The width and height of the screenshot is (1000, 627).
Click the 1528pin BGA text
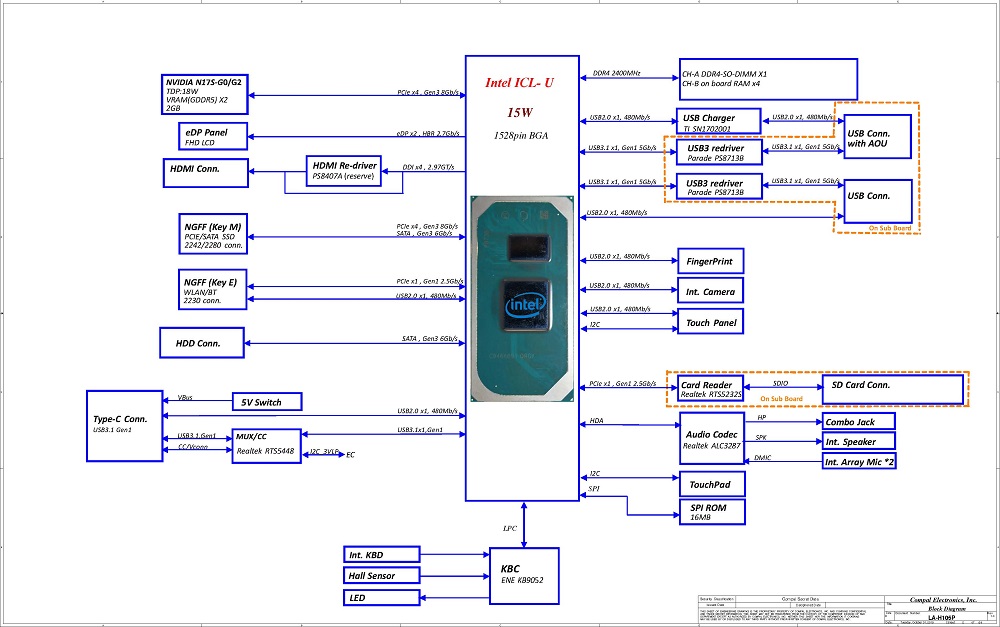click(520, 135)
